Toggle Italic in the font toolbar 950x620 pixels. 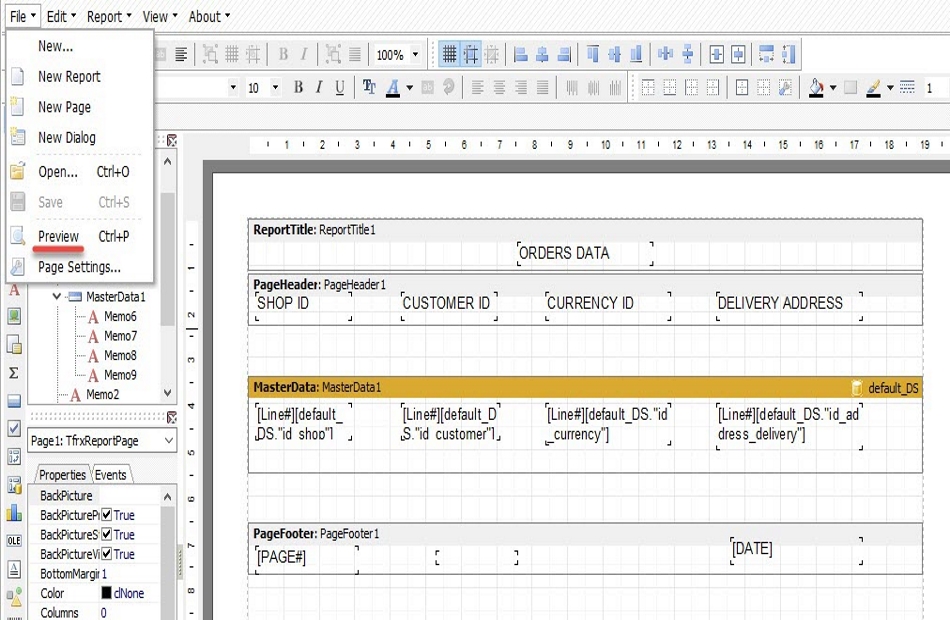click(319, 87)
